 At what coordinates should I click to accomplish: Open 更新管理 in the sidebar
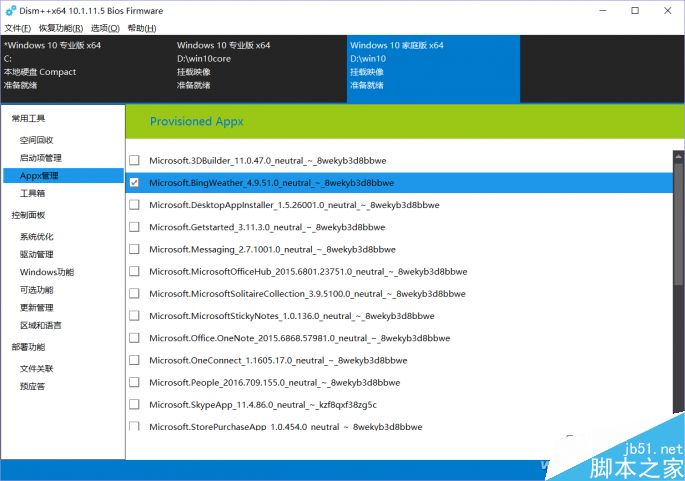coord(36,308)
